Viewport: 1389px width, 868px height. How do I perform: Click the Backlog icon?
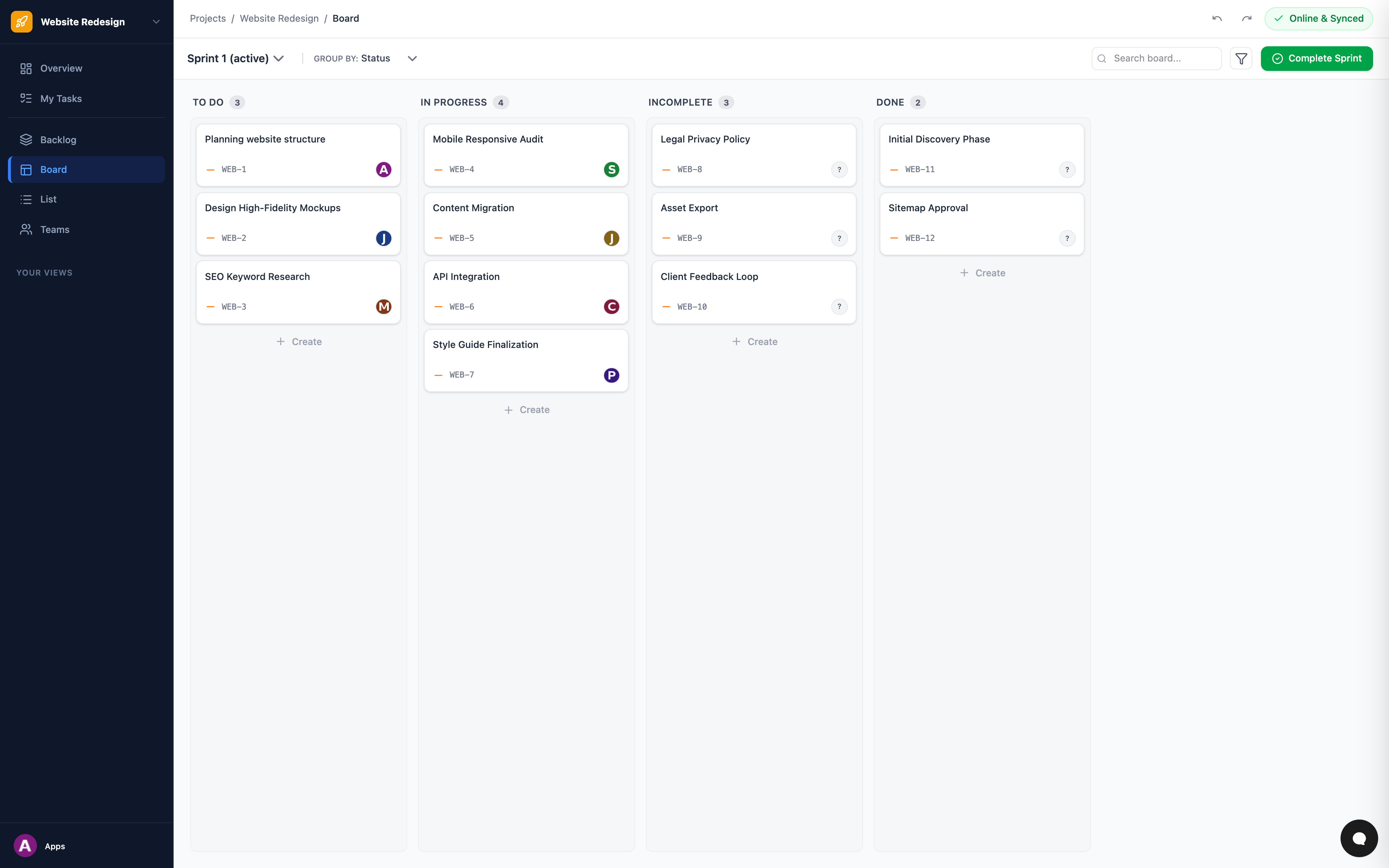click(x=25, y=140)
